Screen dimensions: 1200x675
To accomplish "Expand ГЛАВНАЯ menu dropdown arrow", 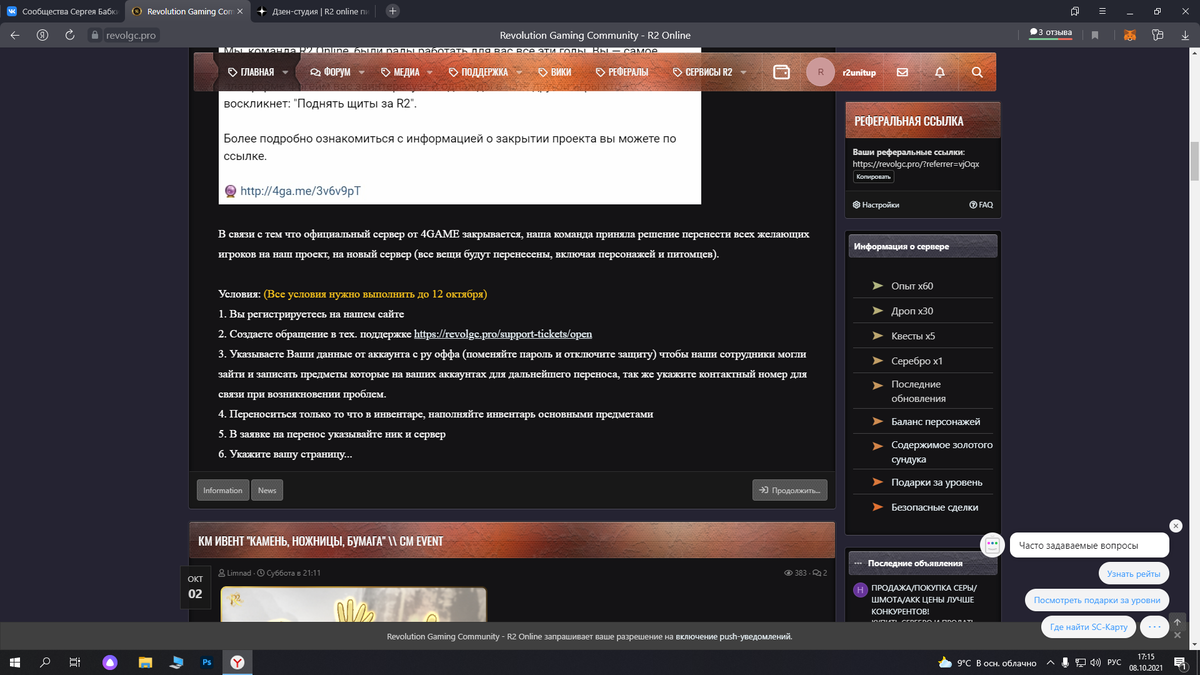I will click(286, 72).
